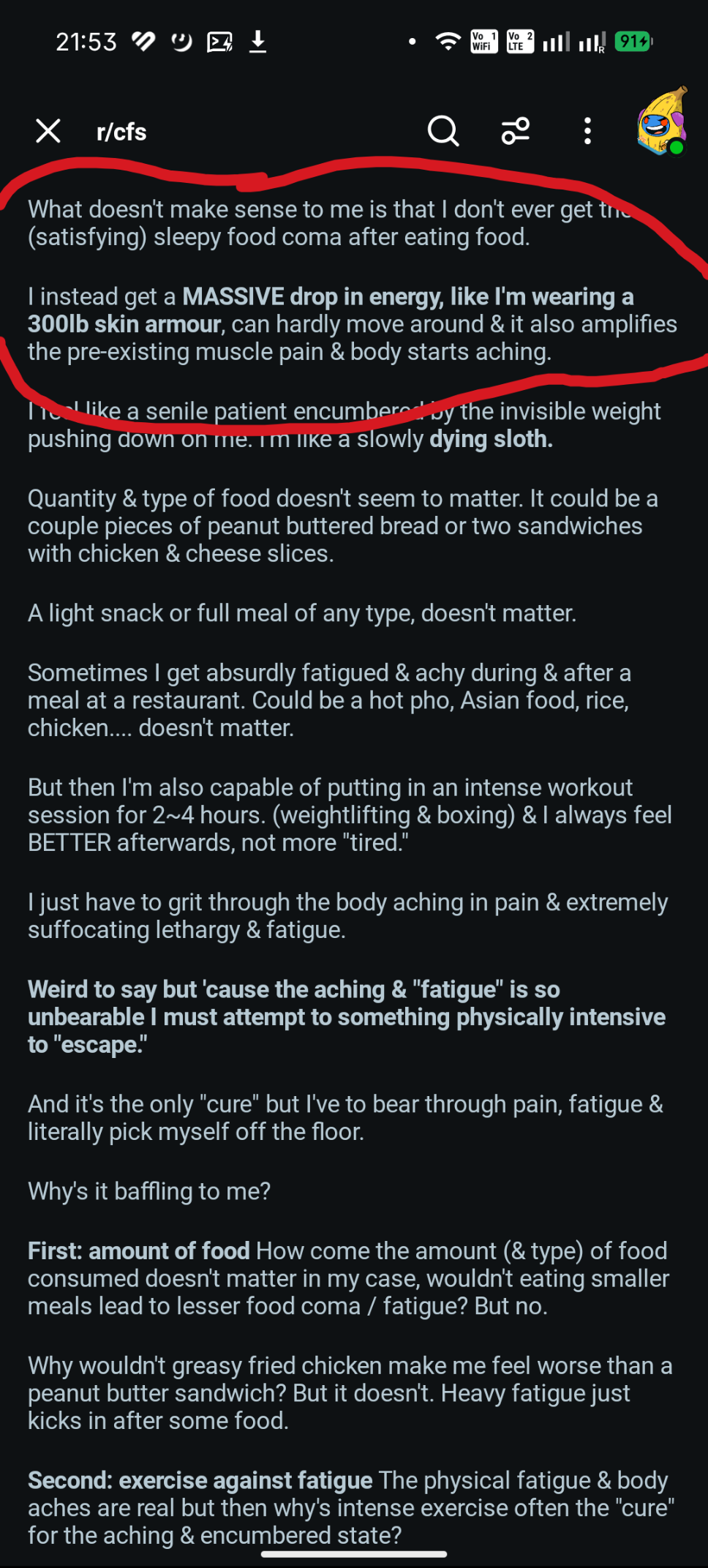This screenshot has height=1568, width=708.
Task: Tap the "First: amount of food" heading
Action: 139,1250
